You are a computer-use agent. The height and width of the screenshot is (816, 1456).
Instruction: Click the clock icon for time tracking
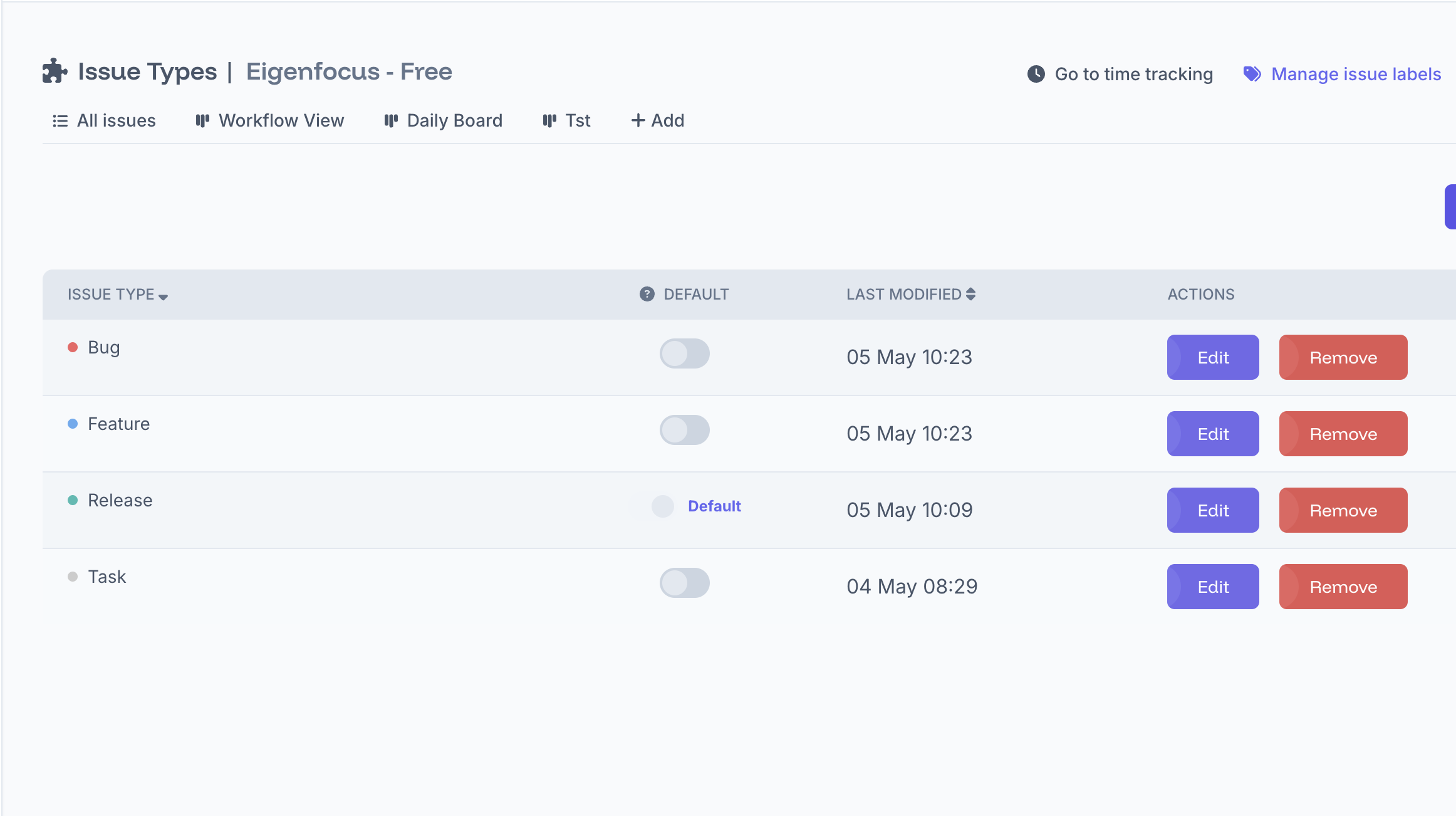coord(1036,74)
